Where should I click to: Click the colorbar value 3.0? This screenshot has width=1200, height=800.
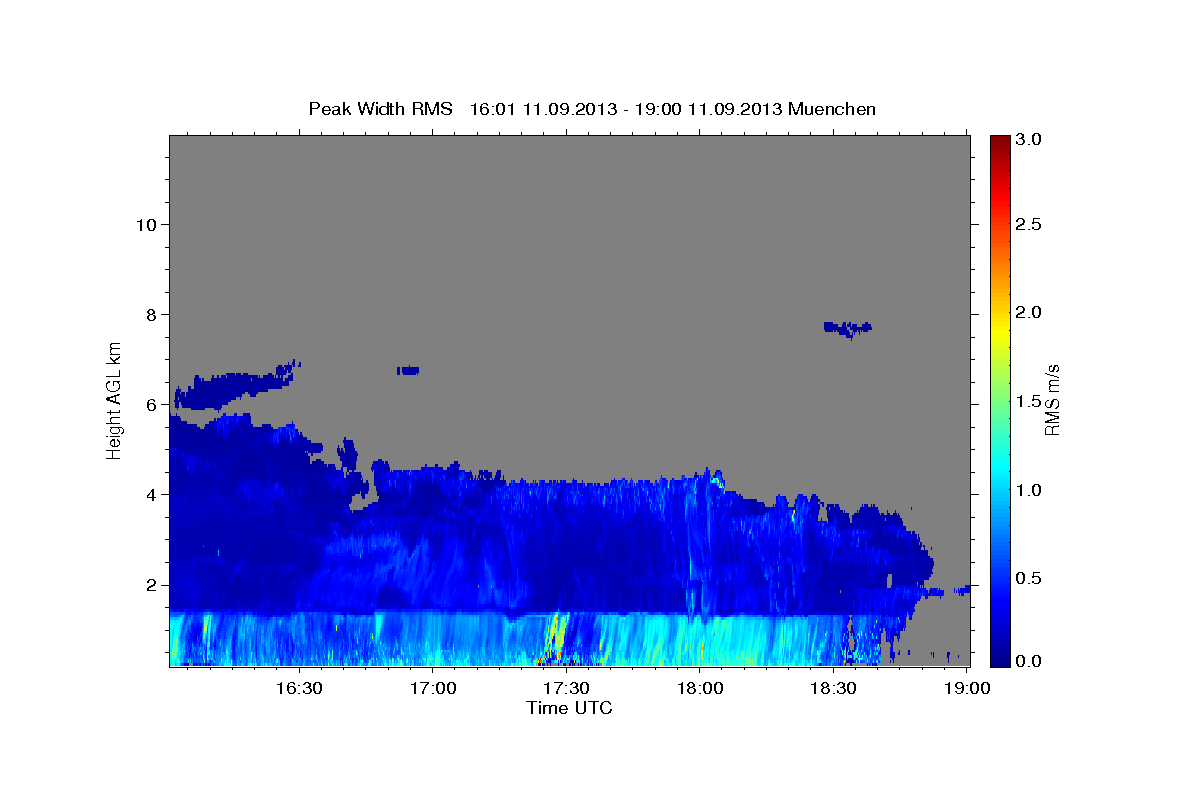(1029, 139)
